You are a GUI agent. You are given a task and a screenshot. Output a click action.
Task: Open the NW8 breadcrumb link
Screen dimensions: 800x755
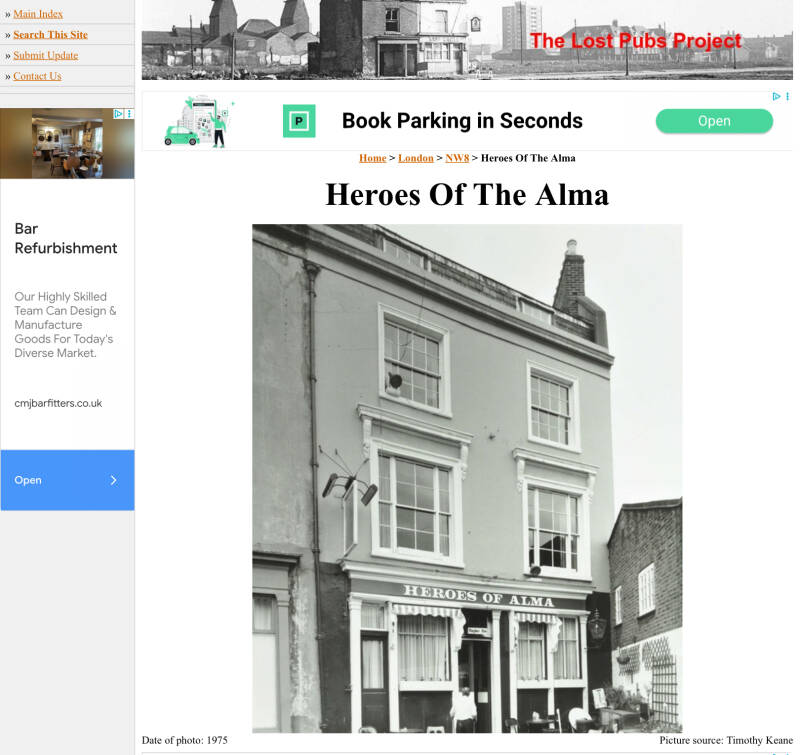[x=457, y=158]
